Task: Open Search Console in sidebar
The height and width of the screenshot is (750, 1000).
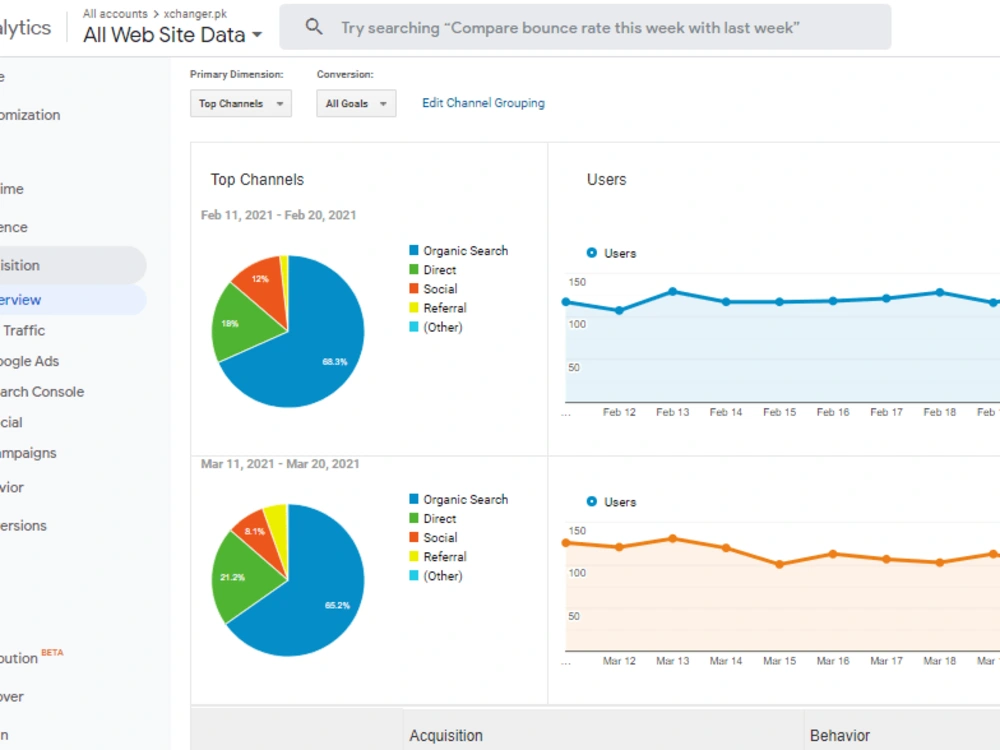Action: 41,392
